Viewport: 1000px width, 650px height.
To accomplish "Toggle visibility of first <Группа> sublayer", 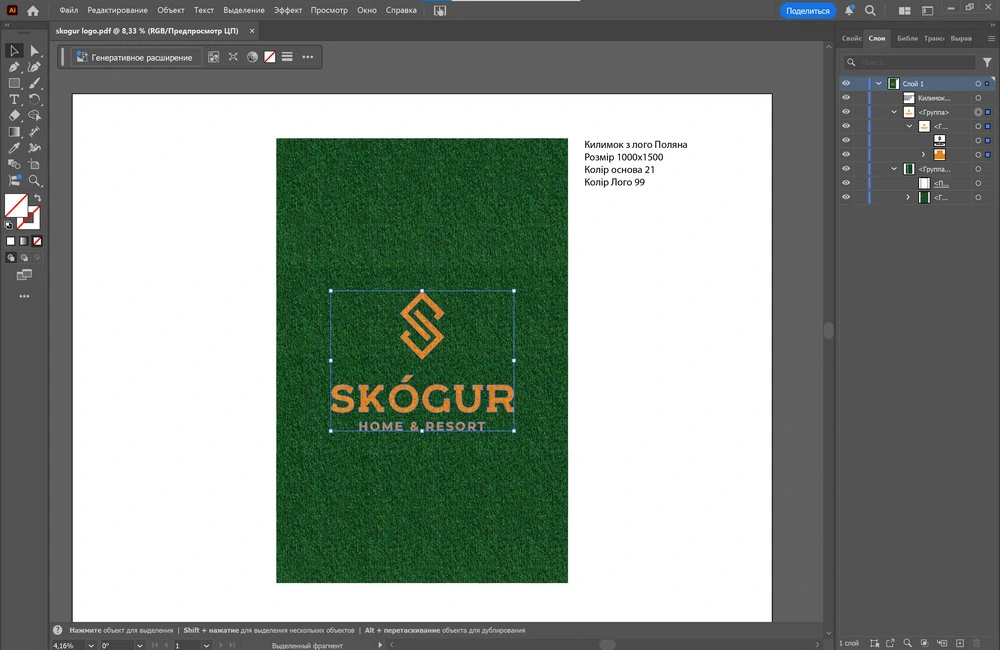I will [846, 112].
